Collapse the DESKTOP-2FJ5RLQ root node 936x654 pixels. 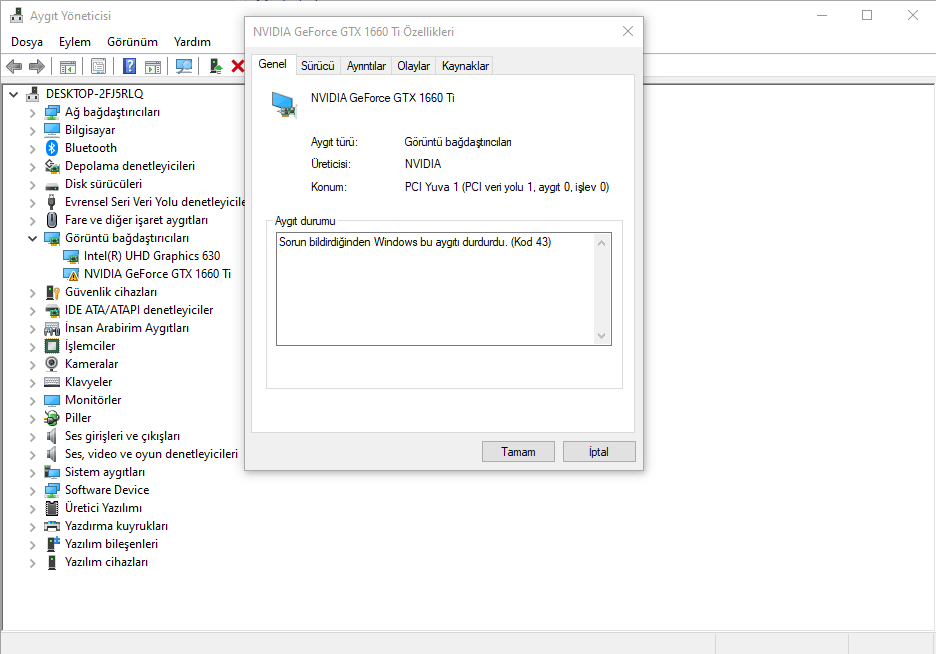pos(14,94)
